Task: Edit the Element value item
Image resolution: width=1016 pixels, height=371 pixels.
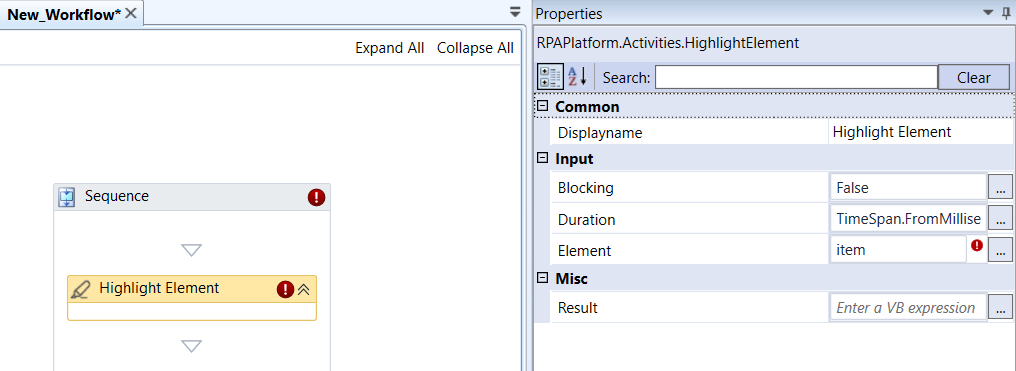Action: tap(898, 249)
